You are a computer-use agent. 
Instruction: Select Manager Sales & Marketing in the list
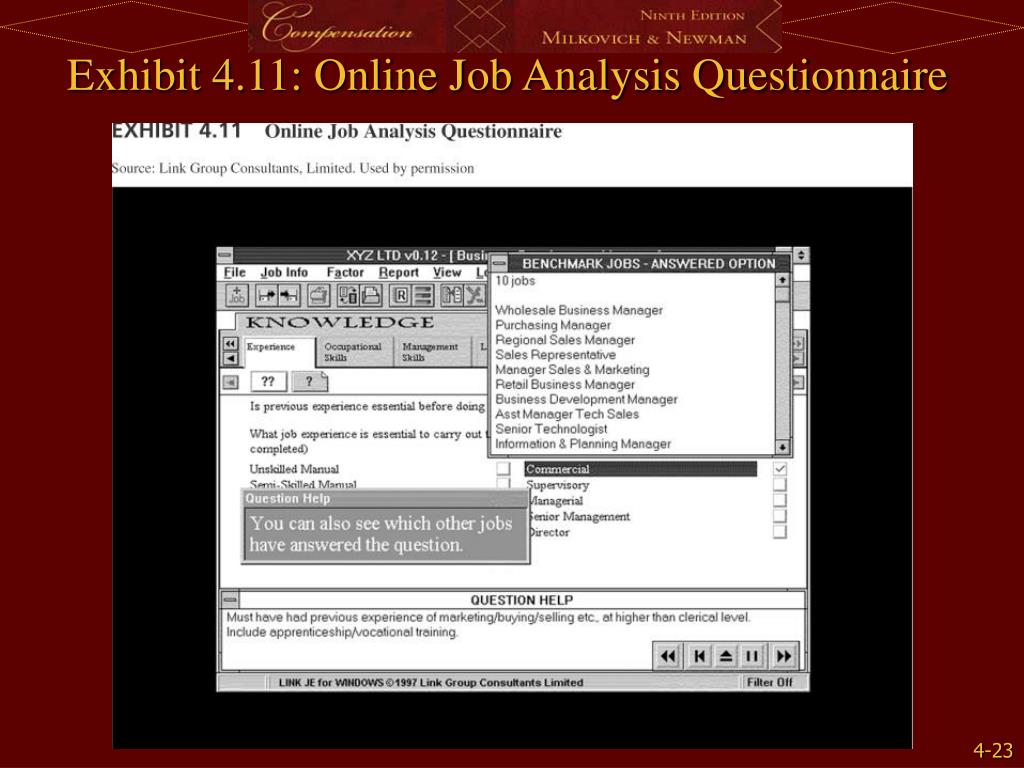pos(572,370)
